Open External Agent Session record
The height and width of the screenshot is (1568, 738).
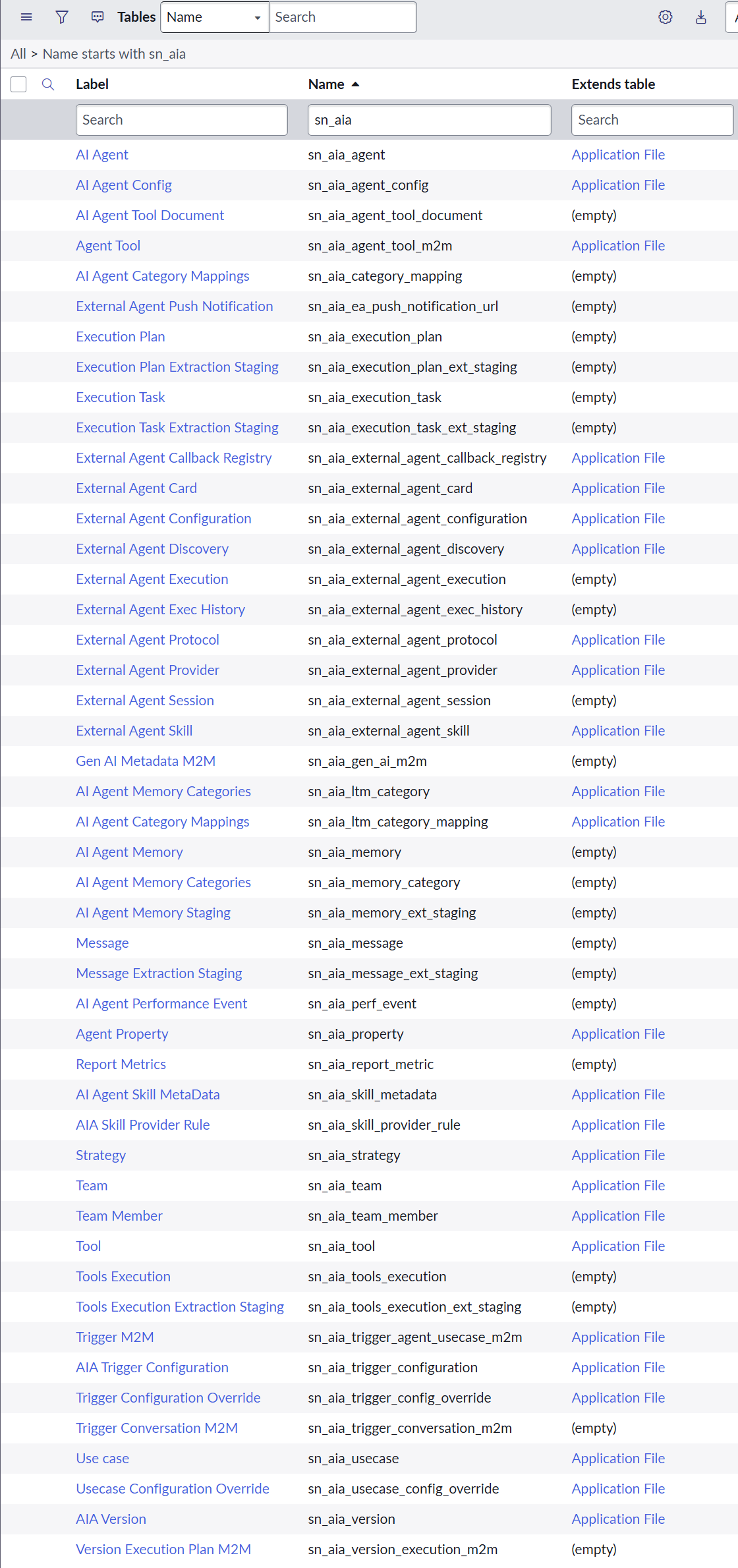[x=145, y=701]
